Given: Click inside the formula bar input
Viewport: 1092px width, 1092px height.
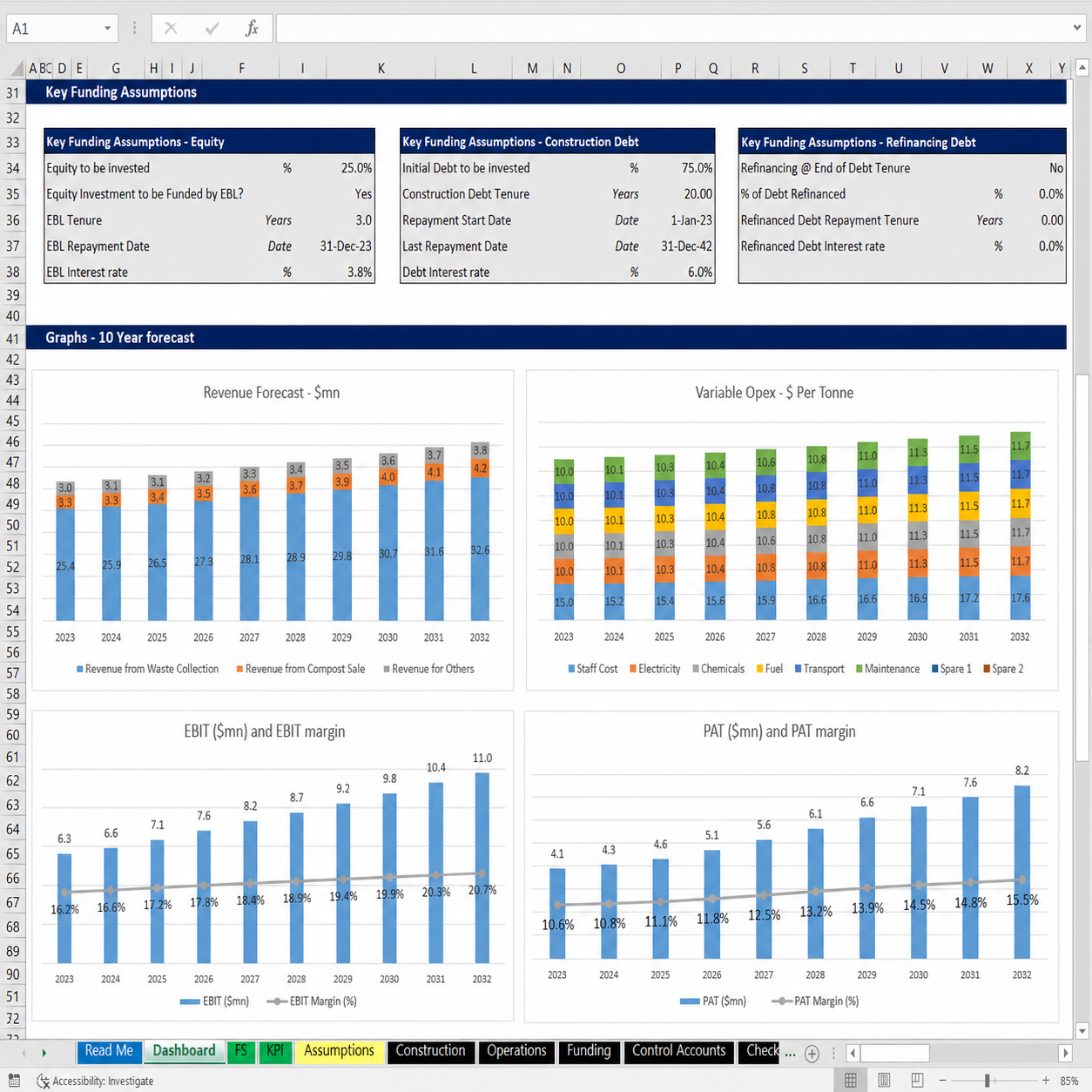Looking at the screenshot, I should pos(672,29).
